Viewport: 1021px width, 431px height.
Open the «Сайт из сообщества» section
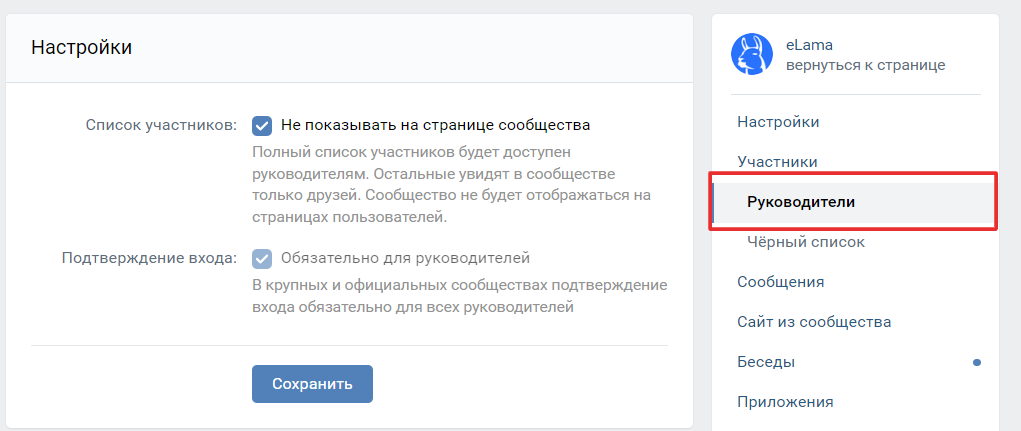814,322
